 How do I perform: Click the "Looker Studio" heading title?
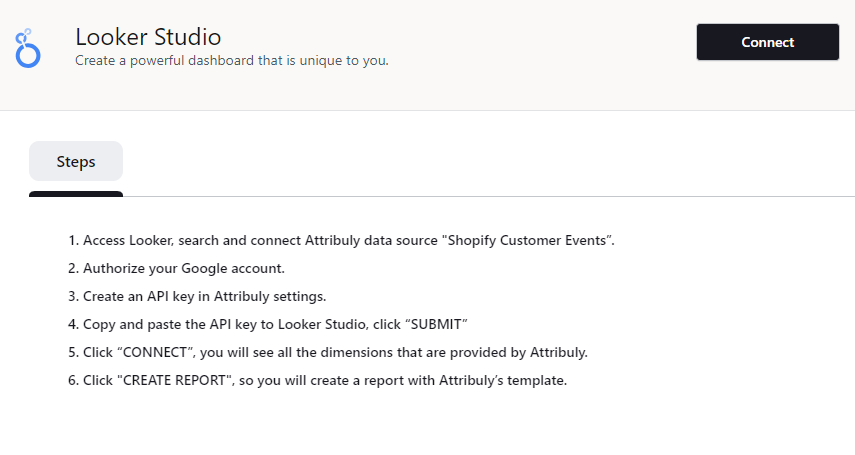(148, 37)
